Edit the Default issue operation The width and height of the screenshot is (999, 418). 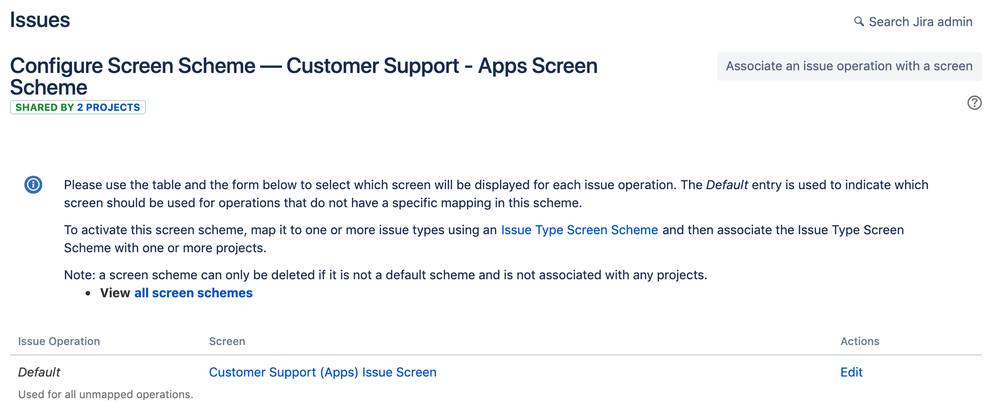[x=851, y=372]
